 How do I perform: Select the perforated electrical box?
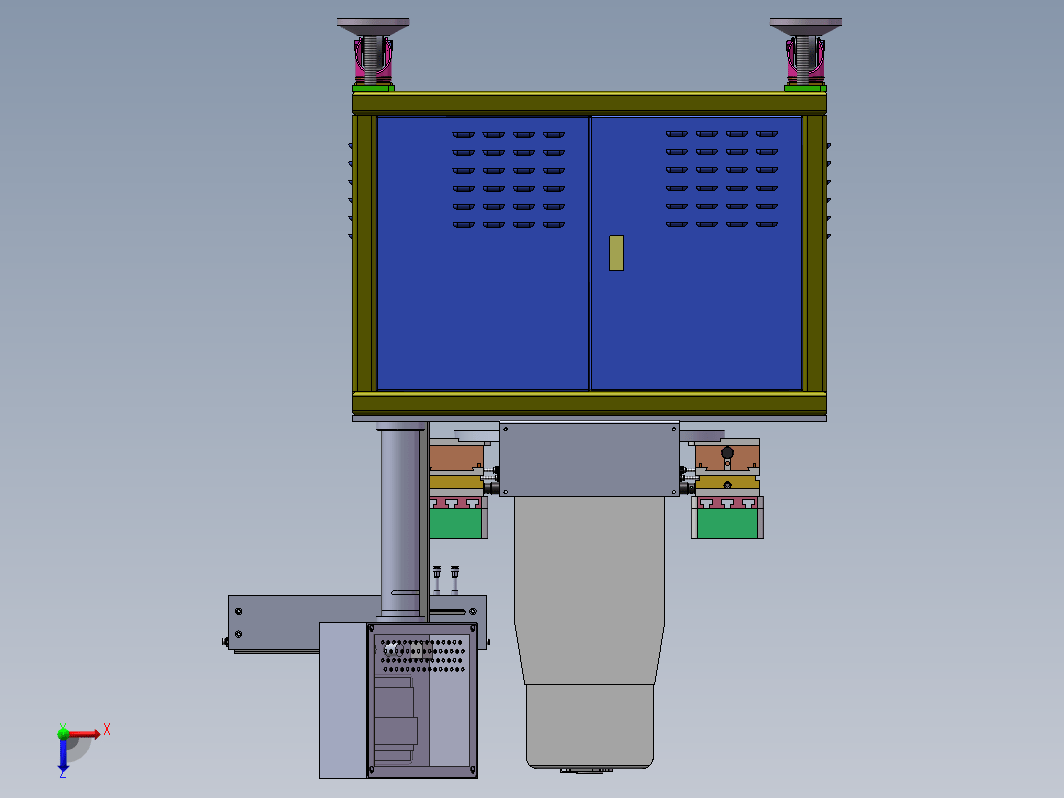(422, 700)
